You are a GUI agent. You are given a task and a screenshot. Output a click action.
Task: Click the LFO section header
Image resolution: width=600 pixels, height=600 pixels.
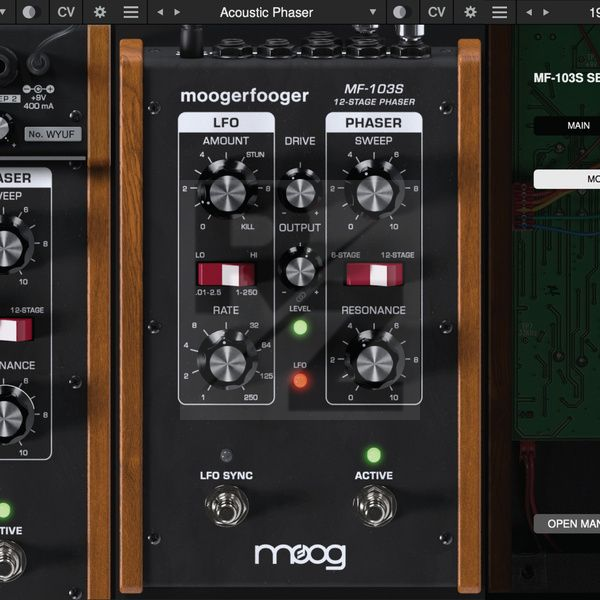click(x=226, y=123)
